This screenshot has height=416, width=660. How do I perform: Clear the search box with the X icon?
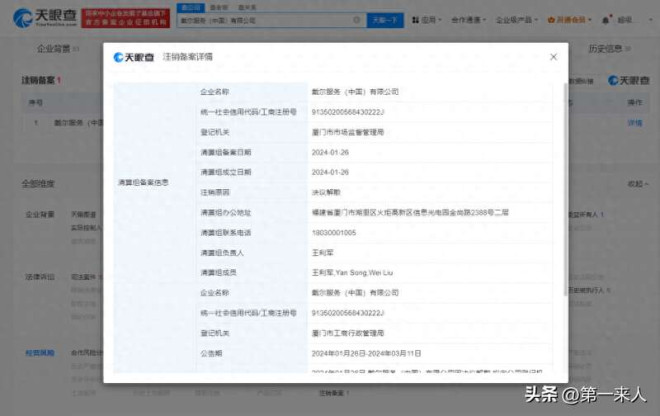(357, 19)
